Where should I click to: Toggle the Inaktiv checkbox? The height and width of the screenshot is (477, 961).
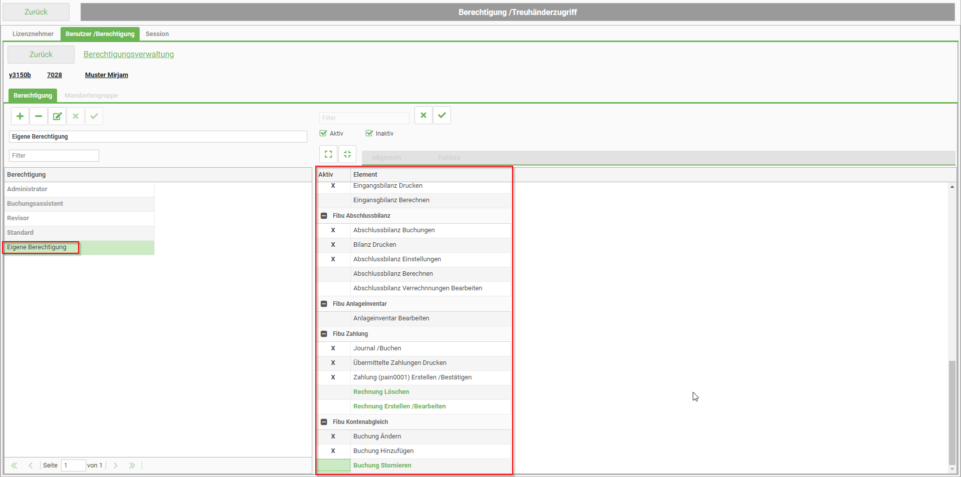369,133
